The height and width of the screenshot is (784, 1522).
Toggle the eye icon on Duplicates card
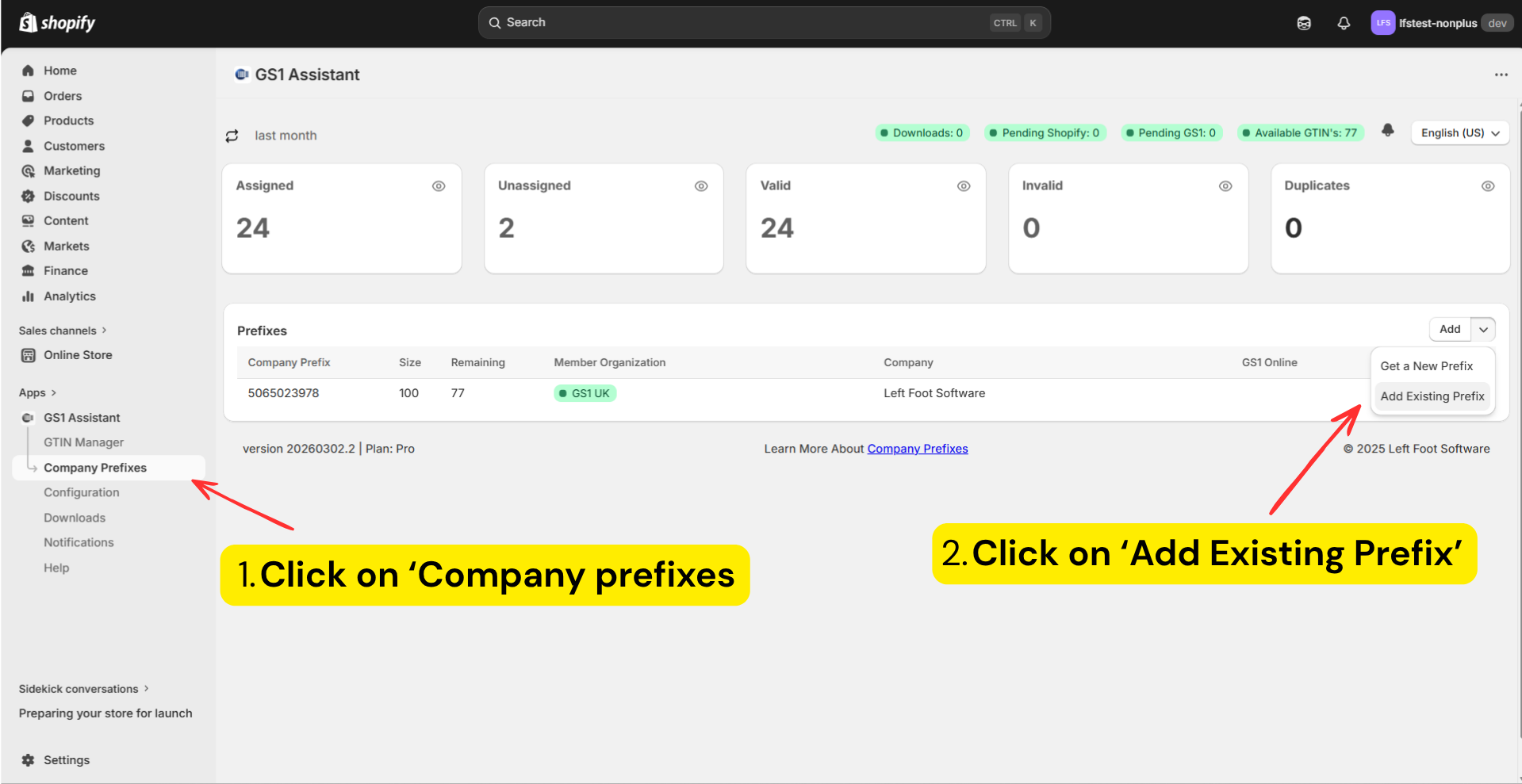pyautogui.click(x=1488, y=186)
